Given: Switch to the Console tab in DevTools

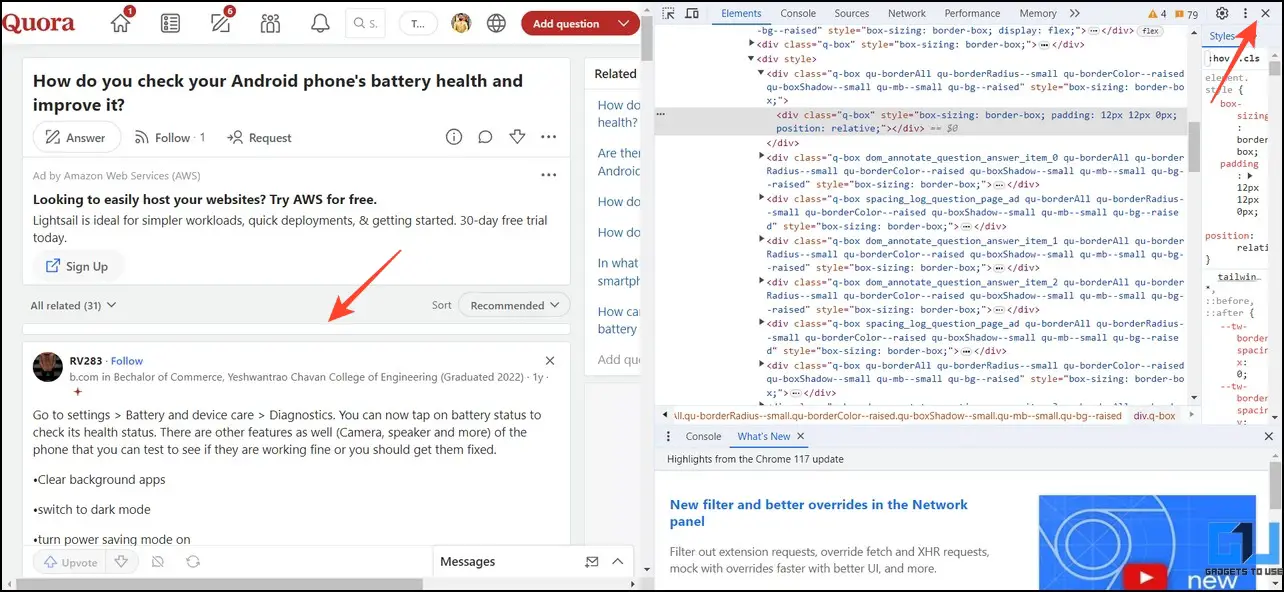Looking at the screenshot, I should 798,13.
